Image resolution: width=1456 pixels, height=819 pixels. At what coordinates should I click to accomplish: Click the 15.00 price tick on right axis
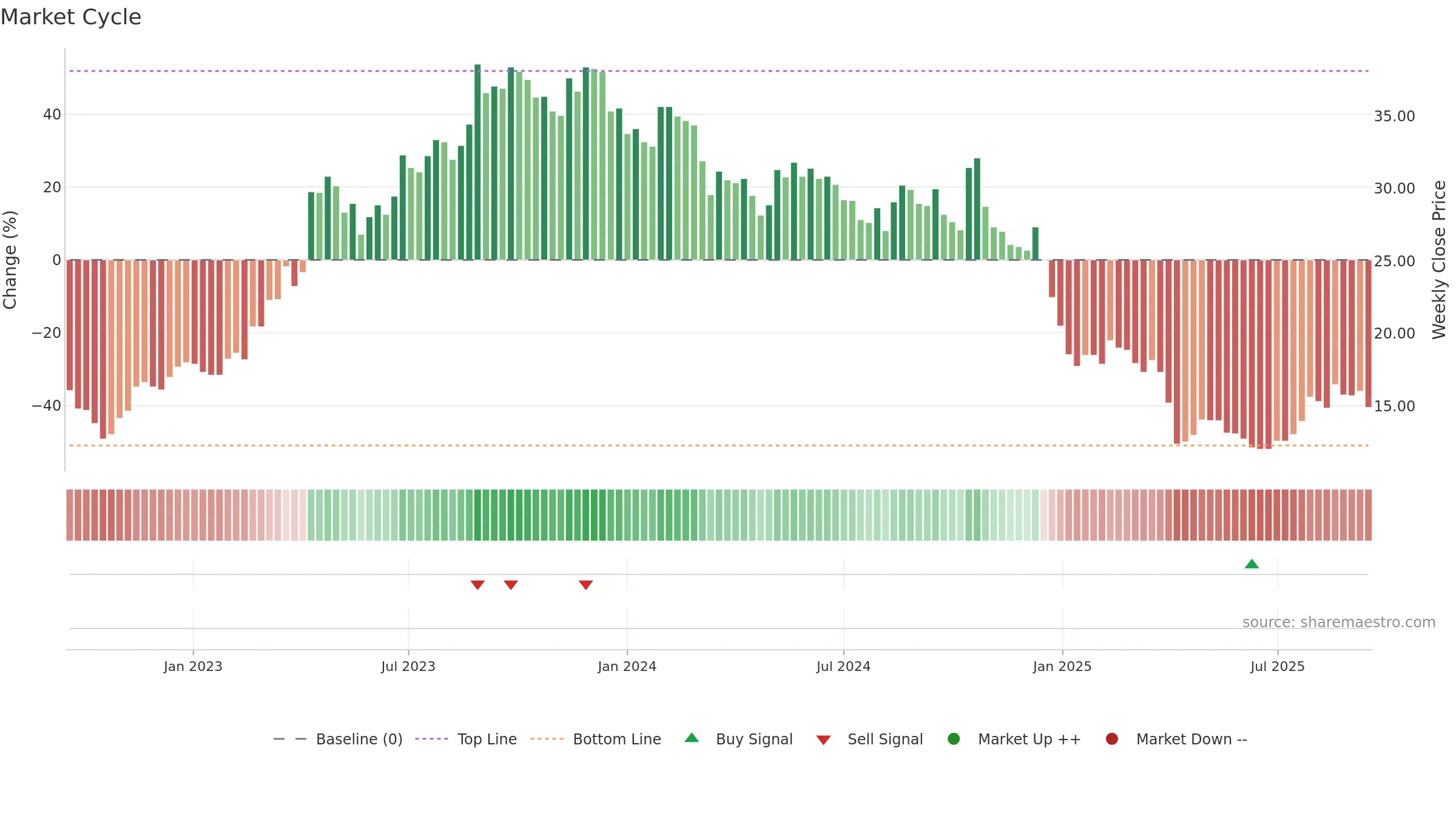1394,406
